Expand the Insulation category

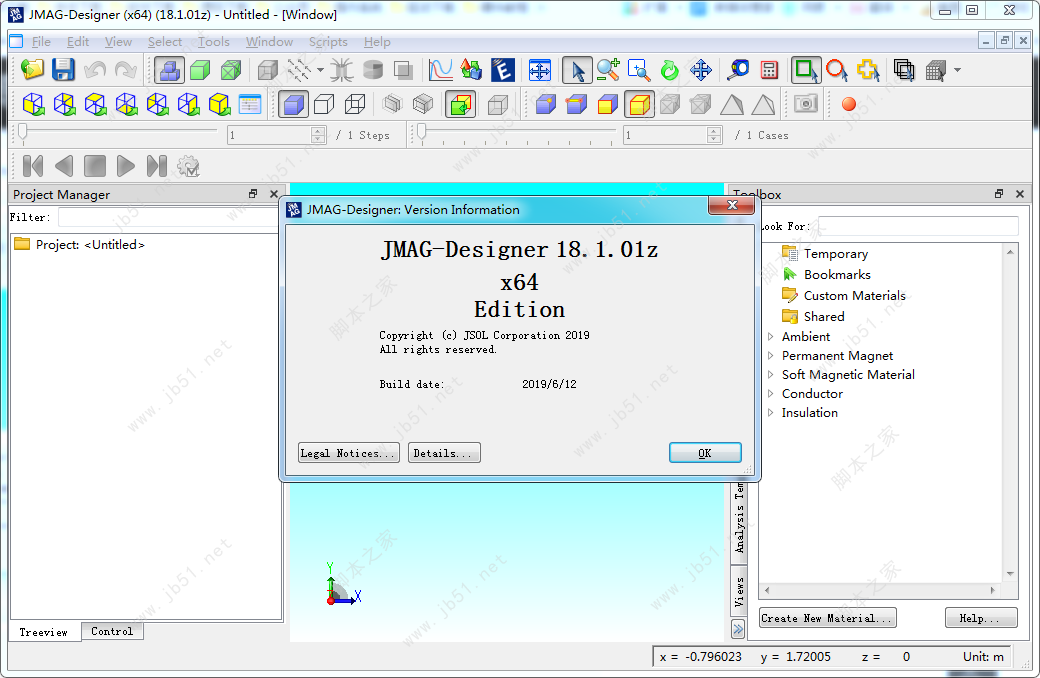(771, 413)
